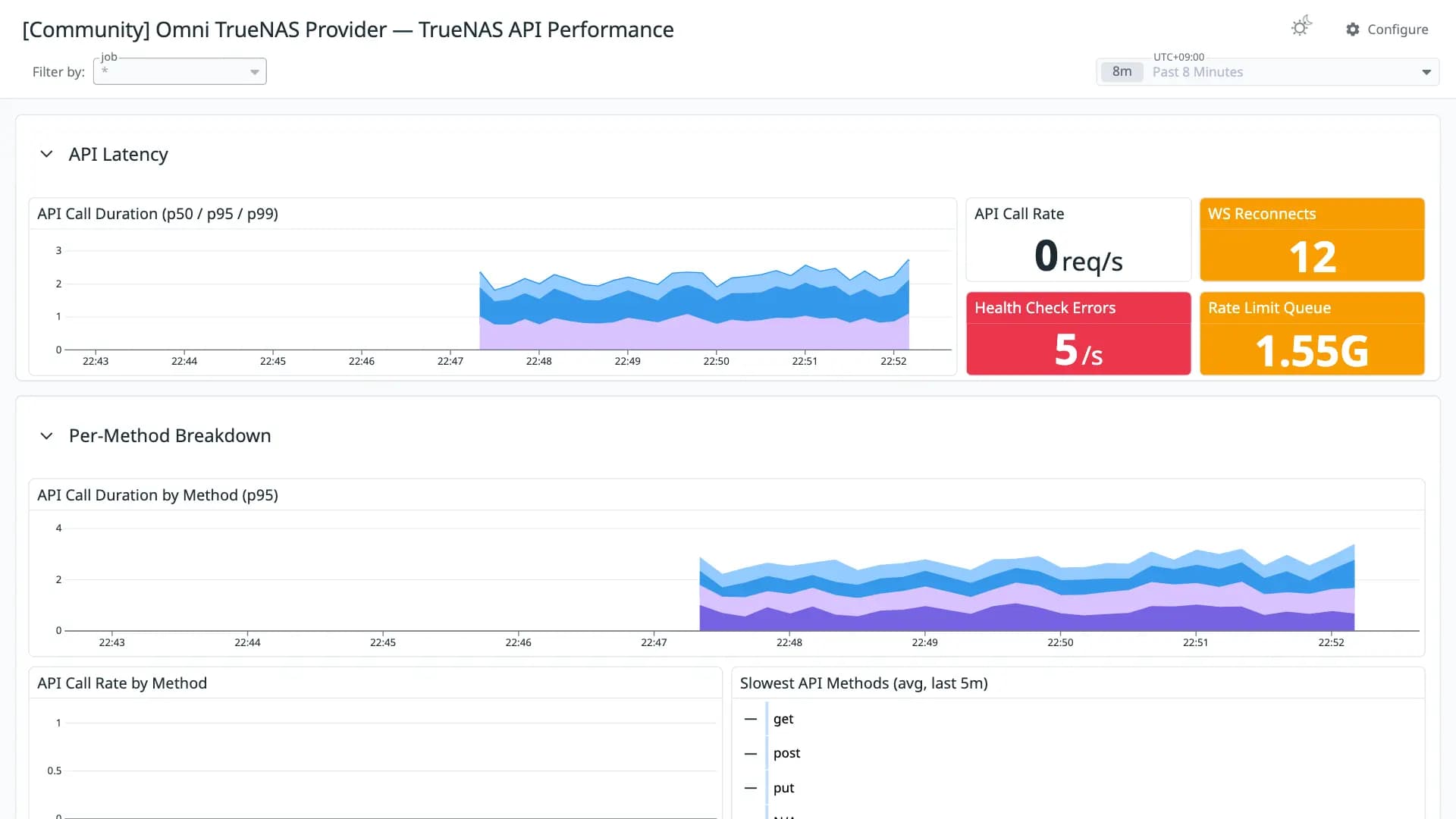Collapse the Per-Method Breakdown section
The width and height of the screenshot is (1456, 819).
pyautogui.click(x=46, y=436)
